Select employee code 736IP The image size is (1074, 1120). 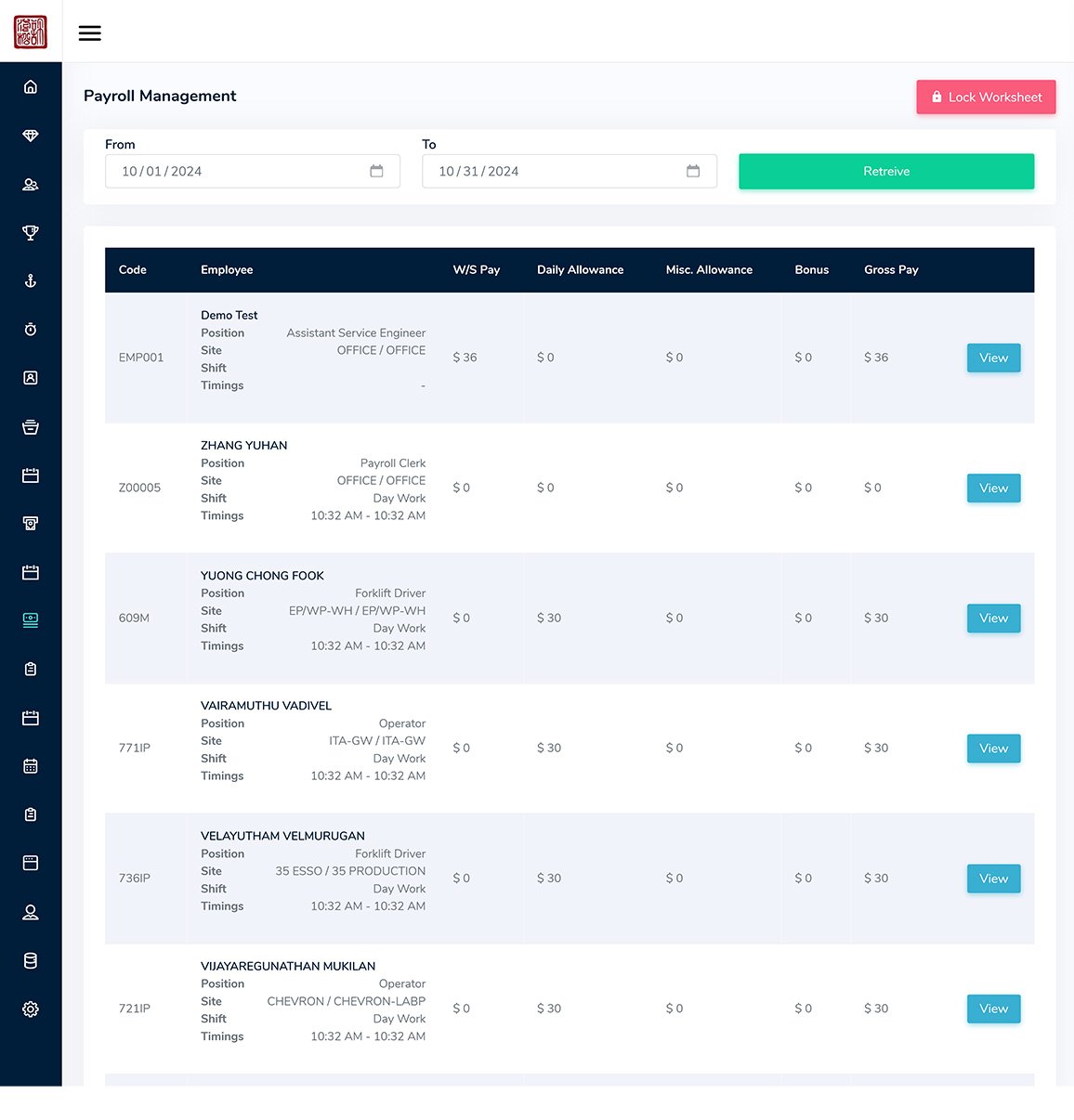pyautogui.click(x=135, y=878)
